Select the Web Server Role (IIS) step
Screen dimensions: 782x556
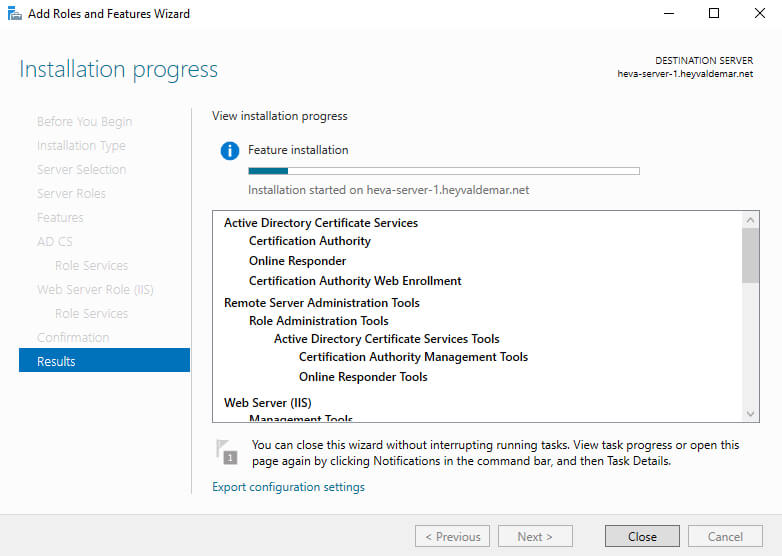click(95, 289)
